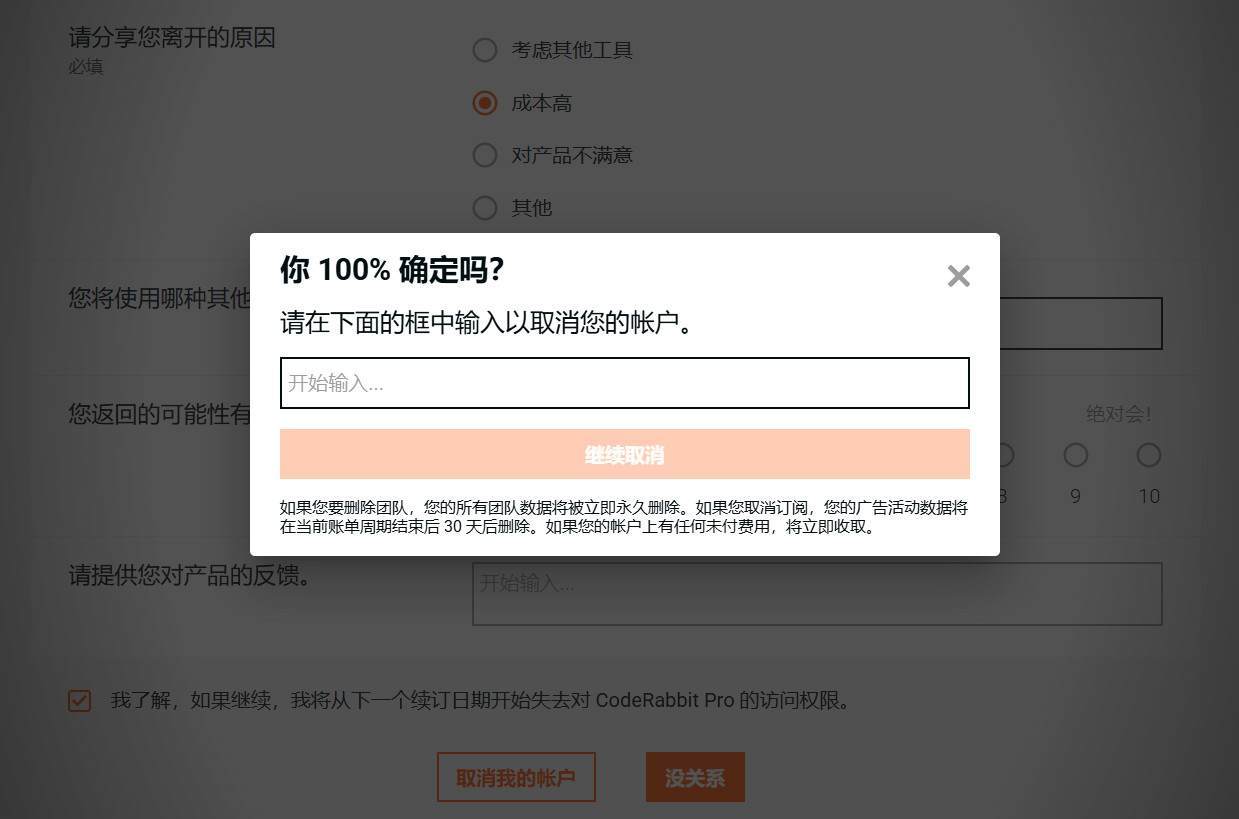Toggle the '我了解' acknowledgment checkbox

(x=80, y=701)
